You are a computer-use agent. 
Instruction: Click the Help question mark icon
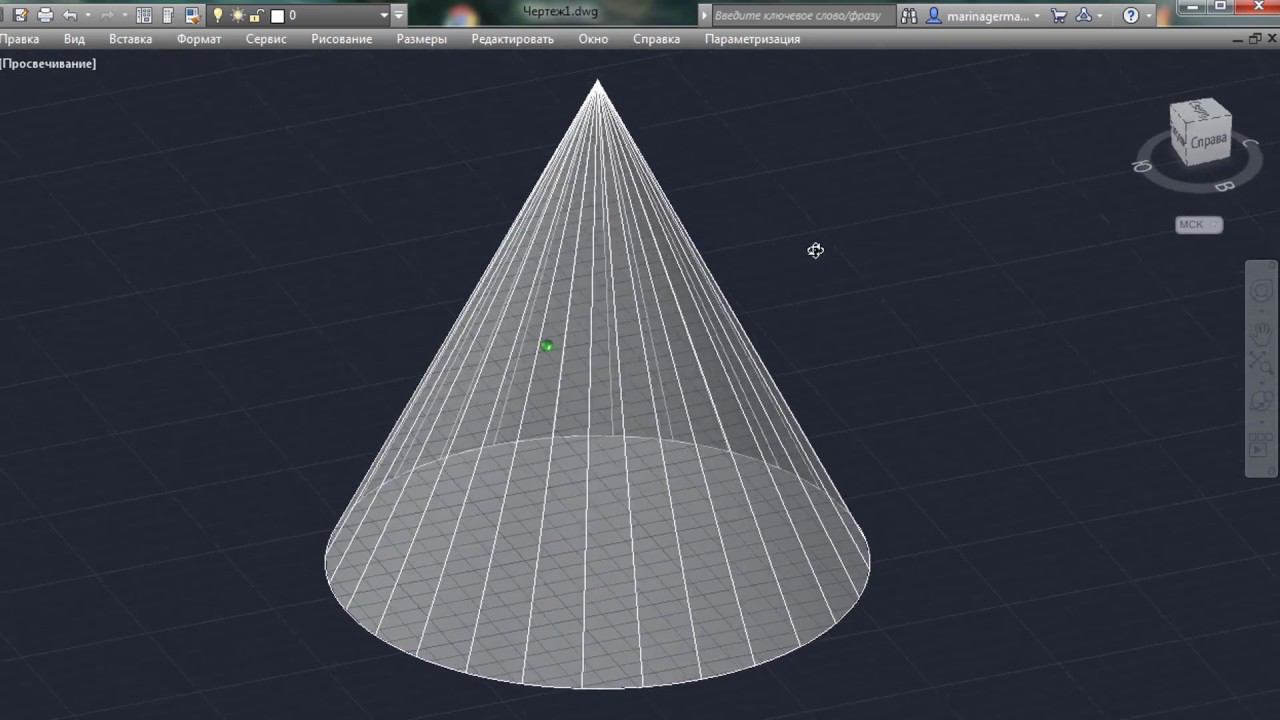click(1131, 15)
